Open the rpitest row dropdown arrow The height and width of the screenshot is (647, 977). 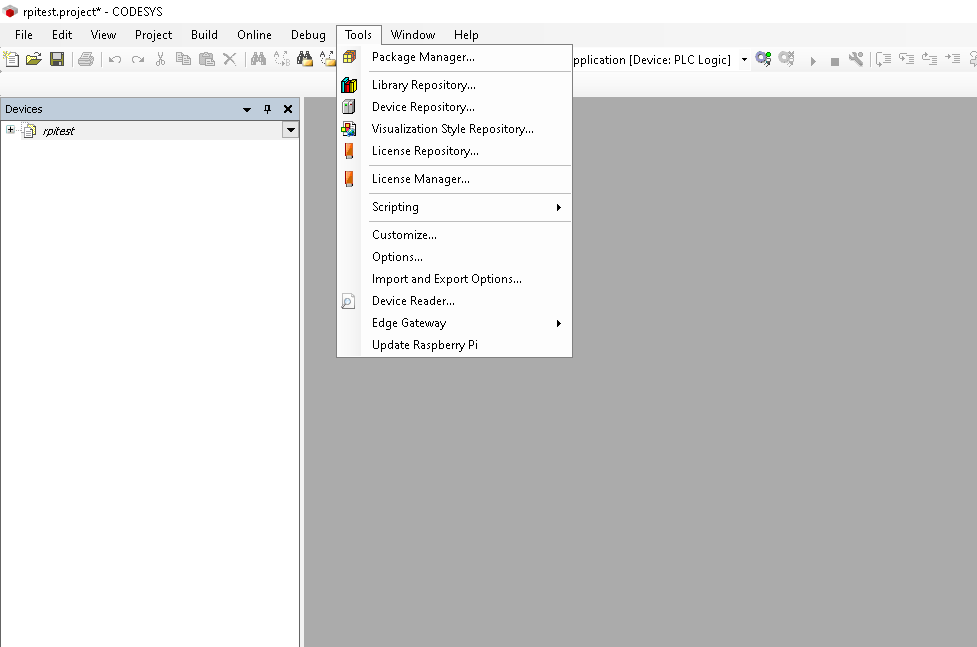290,130
